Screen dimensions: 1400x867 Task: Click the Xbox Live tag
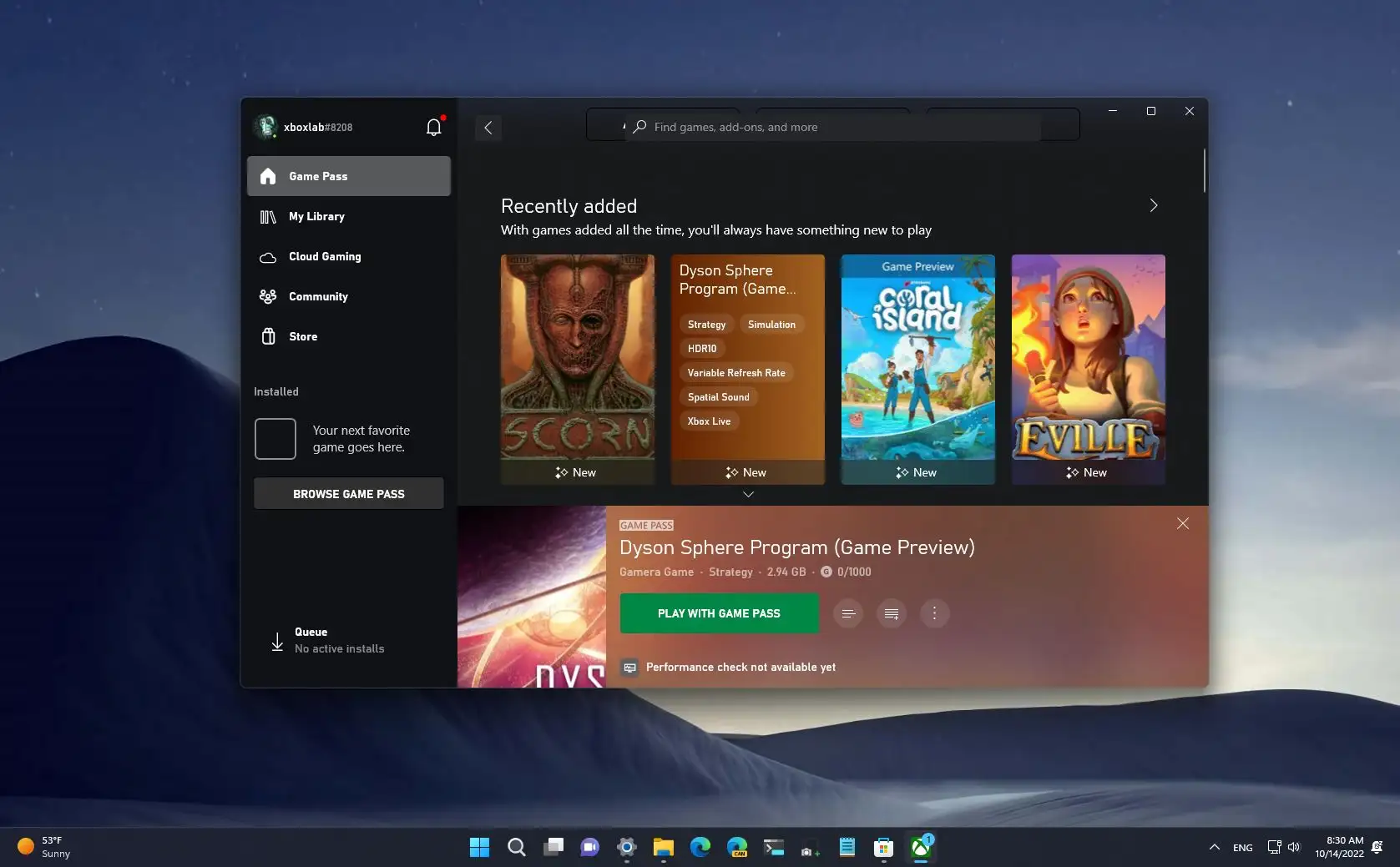click(x=709, y=421)
